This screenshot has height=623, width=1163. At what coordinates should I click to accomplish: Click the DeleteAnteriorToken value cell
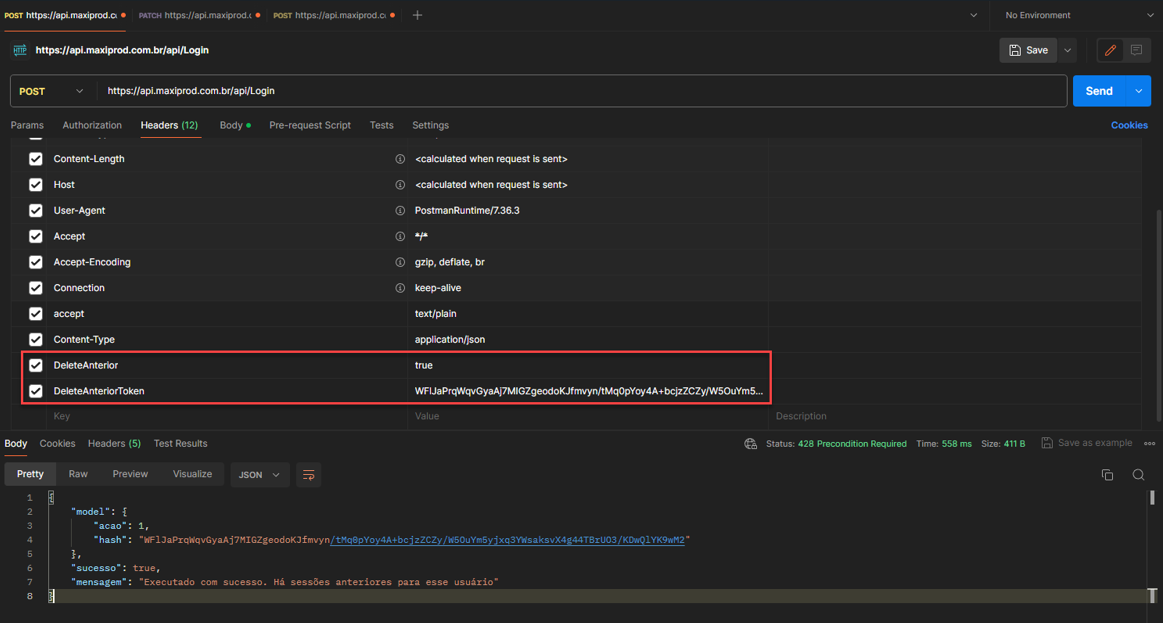(x=588, y=391)
